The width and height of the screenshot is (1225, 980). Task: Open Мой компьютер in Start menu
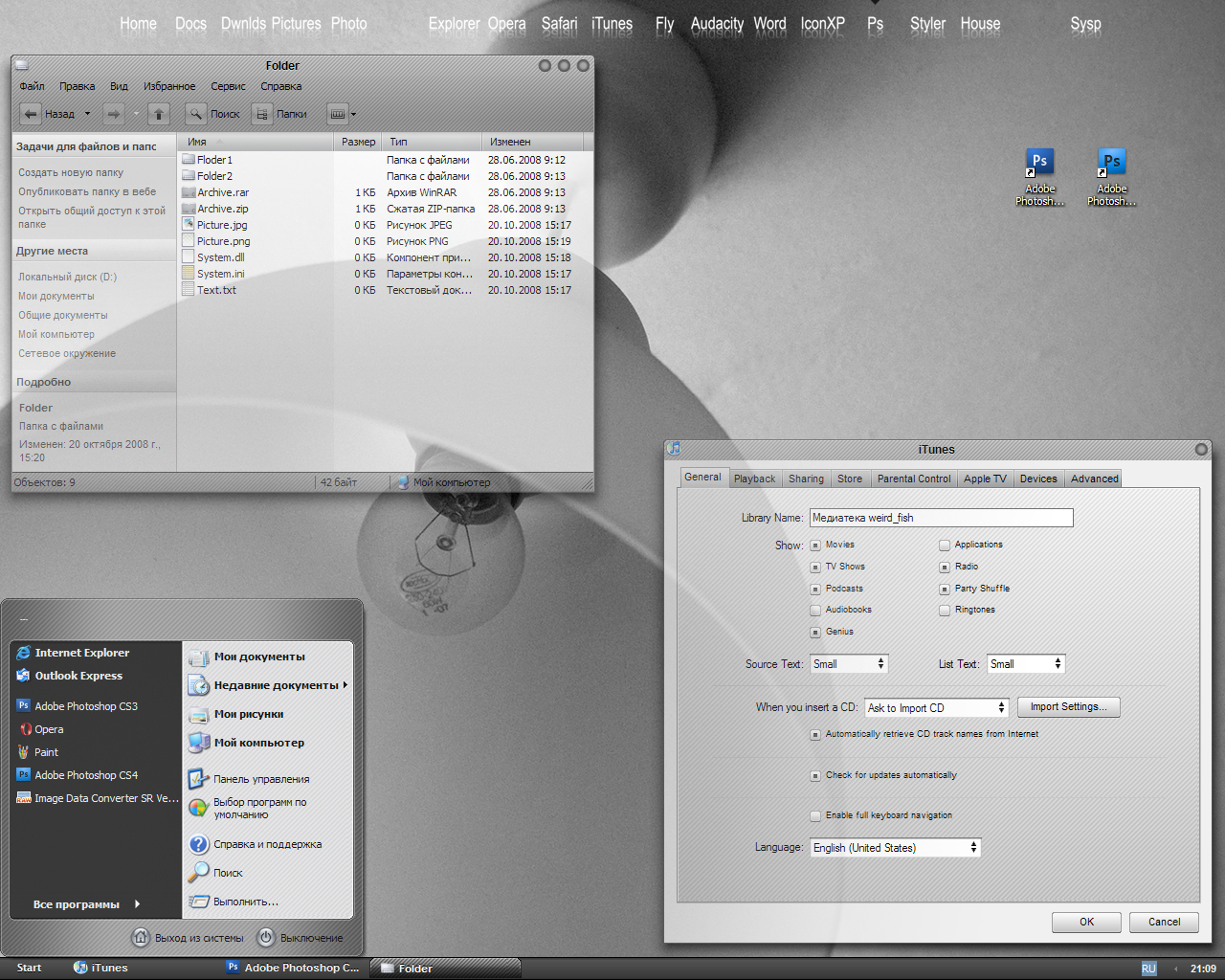pyautogui.click(x=247, y=743)
